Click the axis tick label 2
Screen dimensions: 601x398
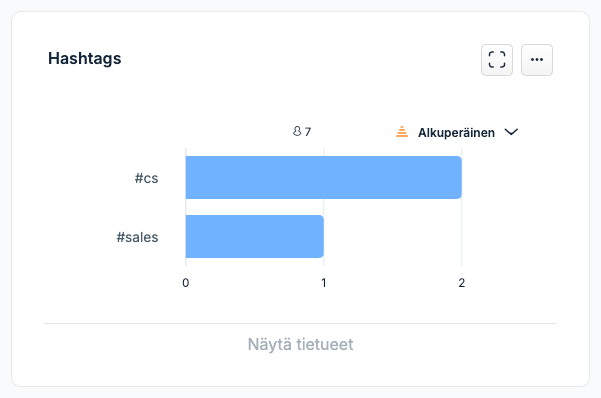pyautogui.click(x=461, y=283)
